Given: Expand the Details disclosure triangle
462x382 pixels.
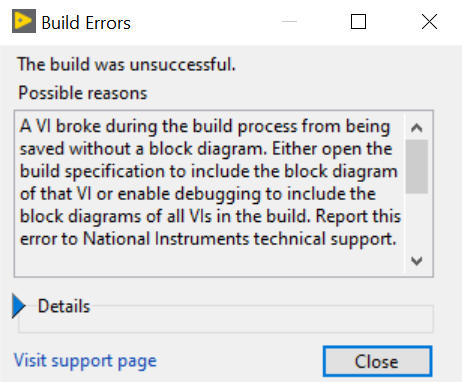Looking at the screenshot, I should 19,306.
